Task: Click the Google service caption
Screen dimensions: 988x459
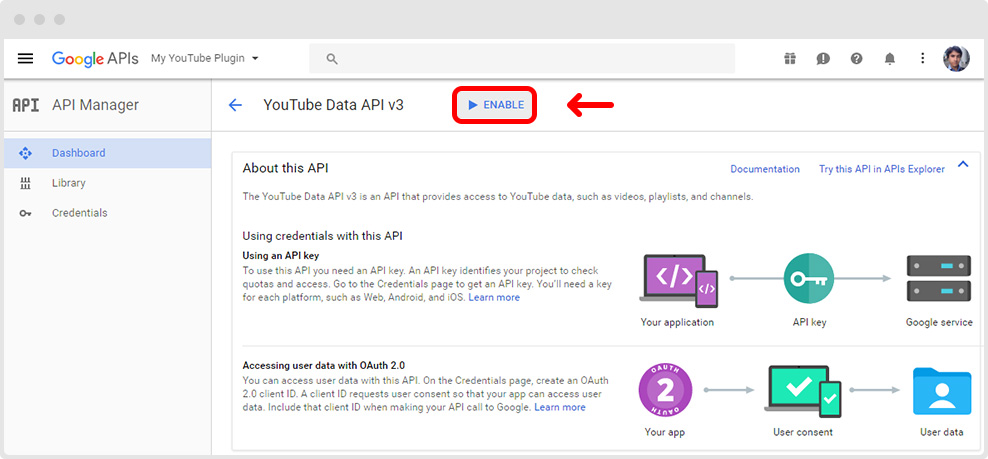Action: 939,322
